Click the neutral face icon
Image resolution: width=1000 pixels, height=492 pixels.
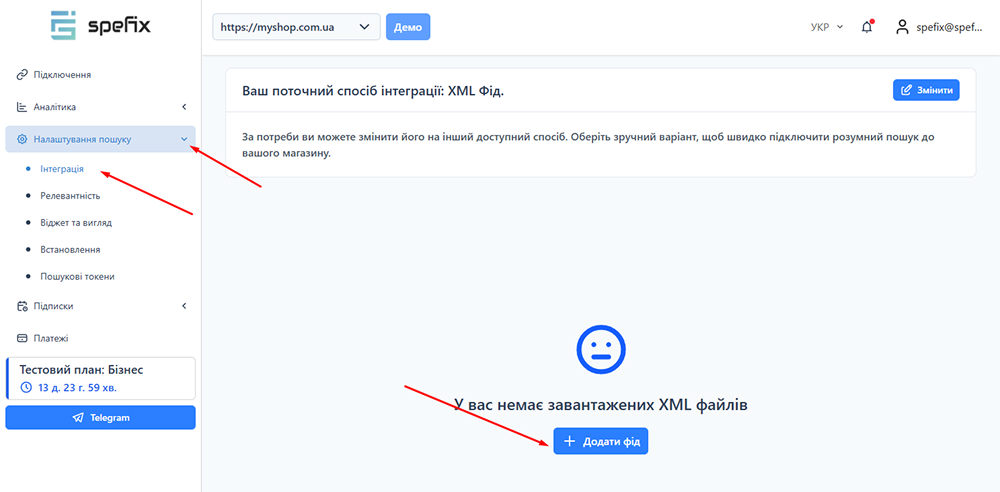coord(601,349)
